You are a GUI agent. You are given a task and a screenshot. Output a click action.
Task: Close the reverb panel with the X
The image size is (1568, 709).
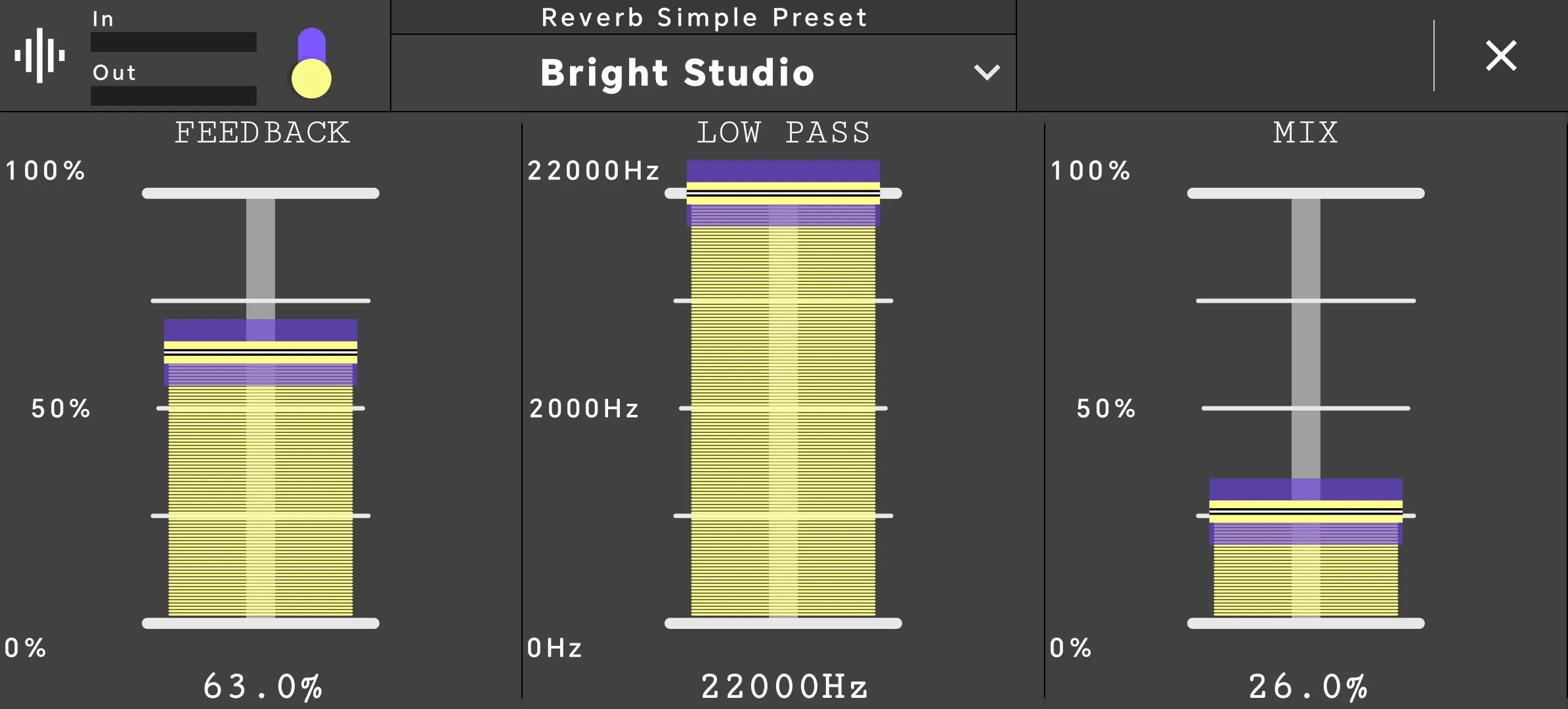1501,55
